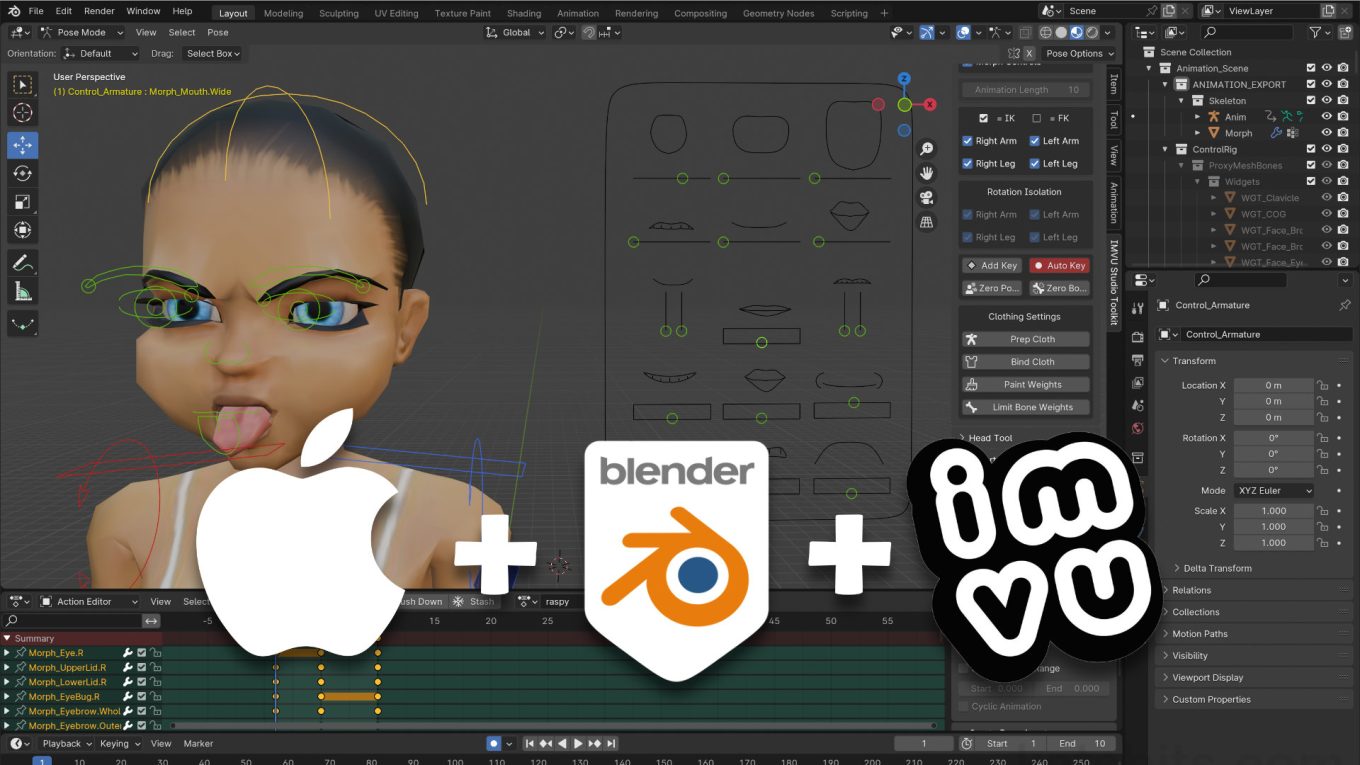Choose the Cursor tool in toolbar

[23, 113]
